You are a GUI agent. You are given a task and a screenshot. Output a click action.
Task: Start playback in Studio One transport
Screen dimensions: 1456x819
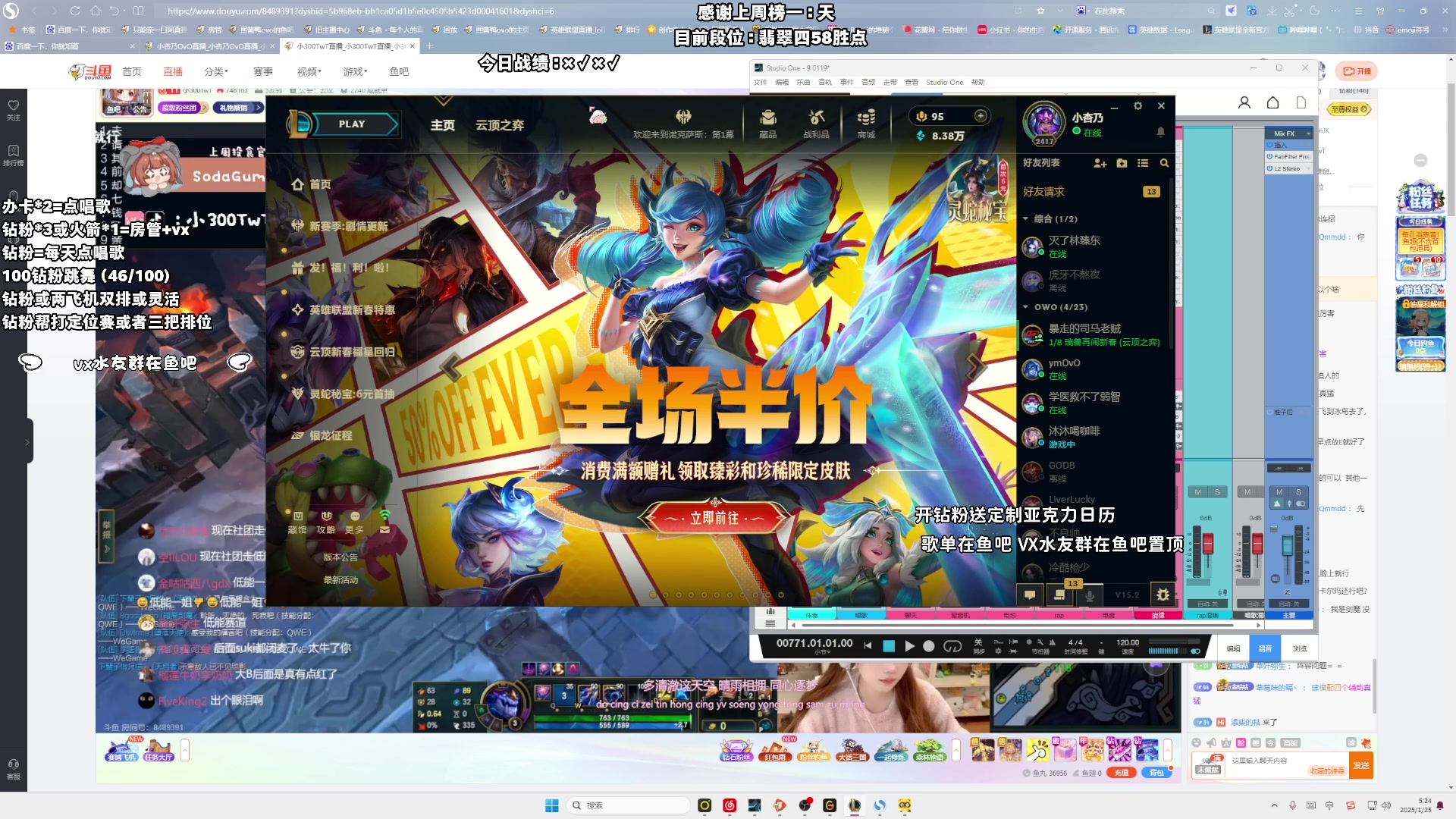(909, 646)
